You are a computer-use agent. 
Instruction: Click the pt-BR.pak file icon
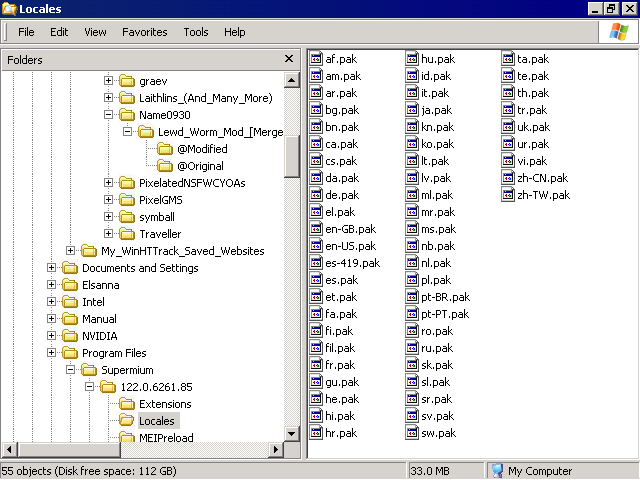click(x=412, y=297)
